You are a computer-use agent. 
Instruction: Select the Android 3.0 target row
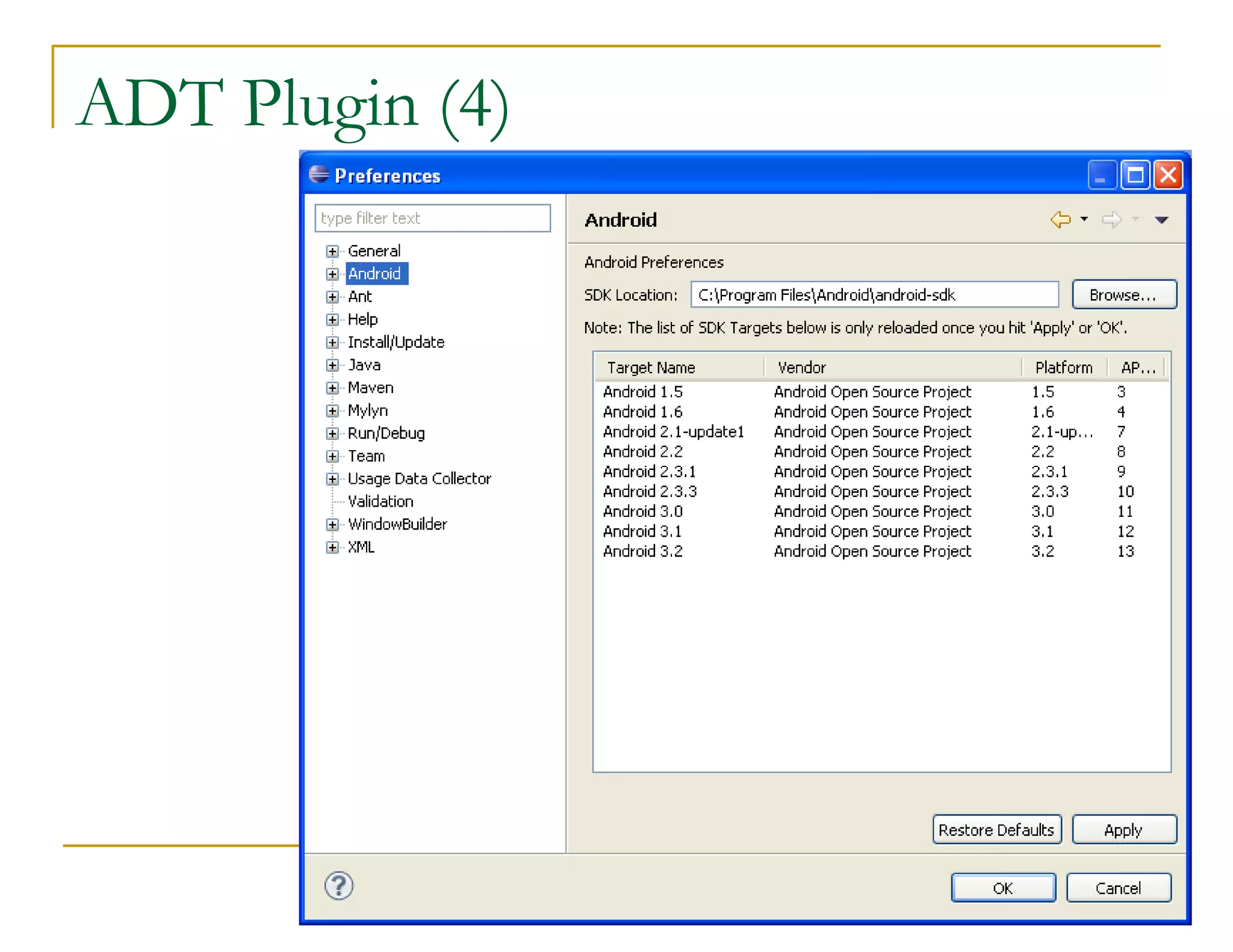pyautogui.click(x=881, y=511)
